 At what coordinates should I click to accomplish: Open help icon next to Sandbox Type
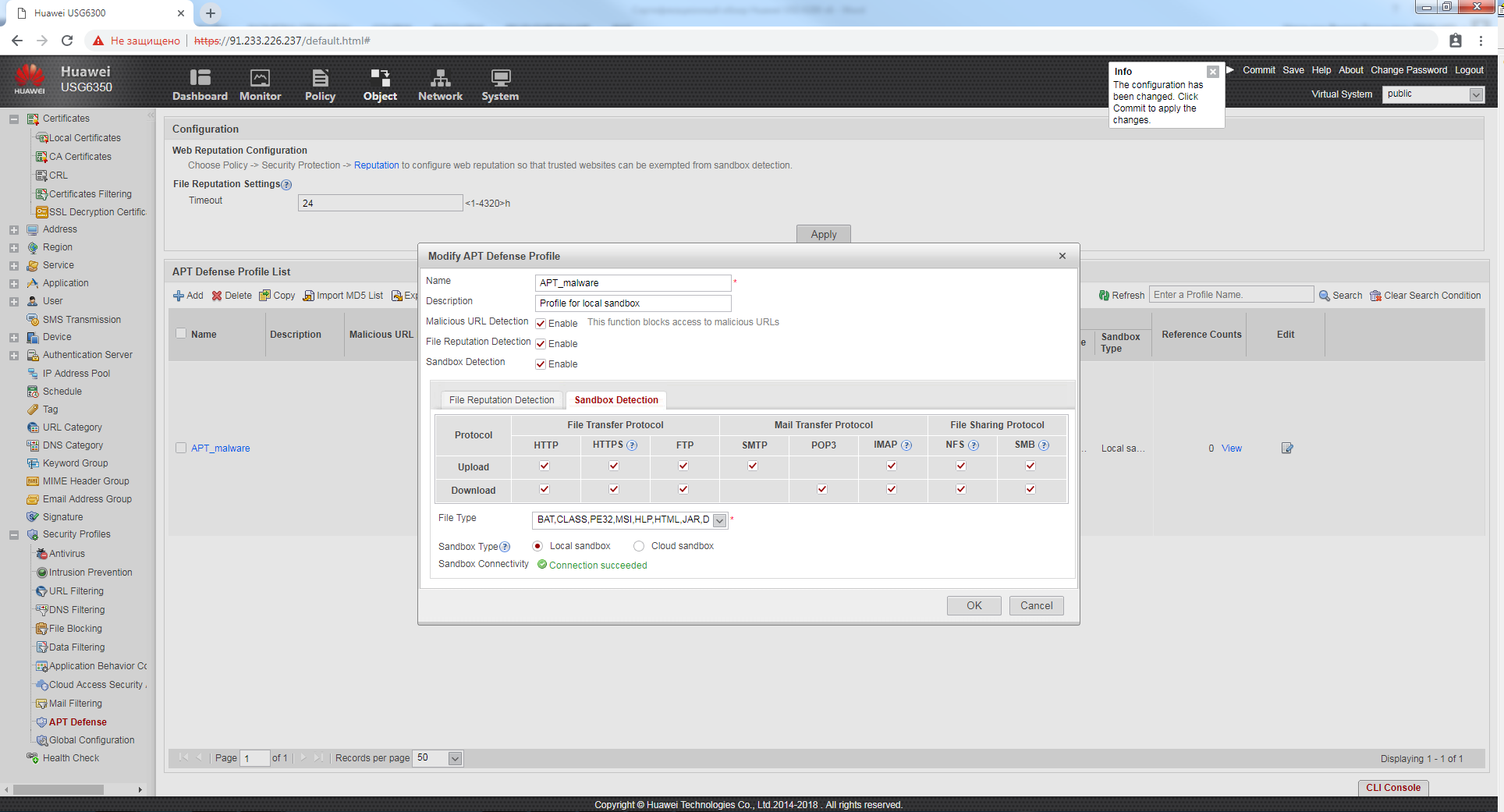505,547
